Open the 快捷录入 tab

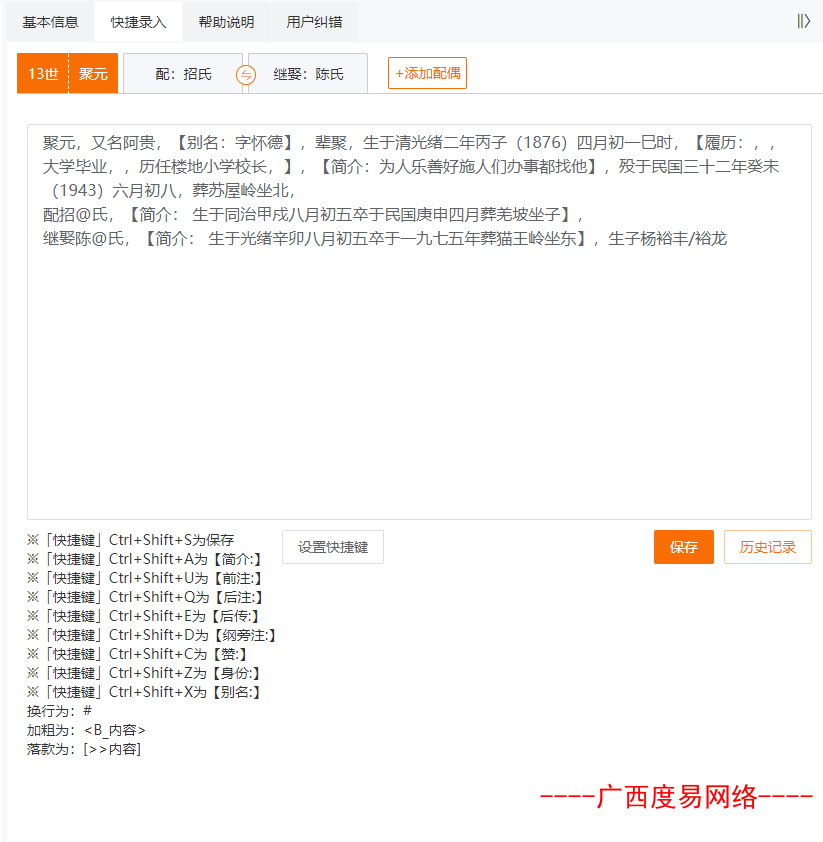tap(139, 22)
